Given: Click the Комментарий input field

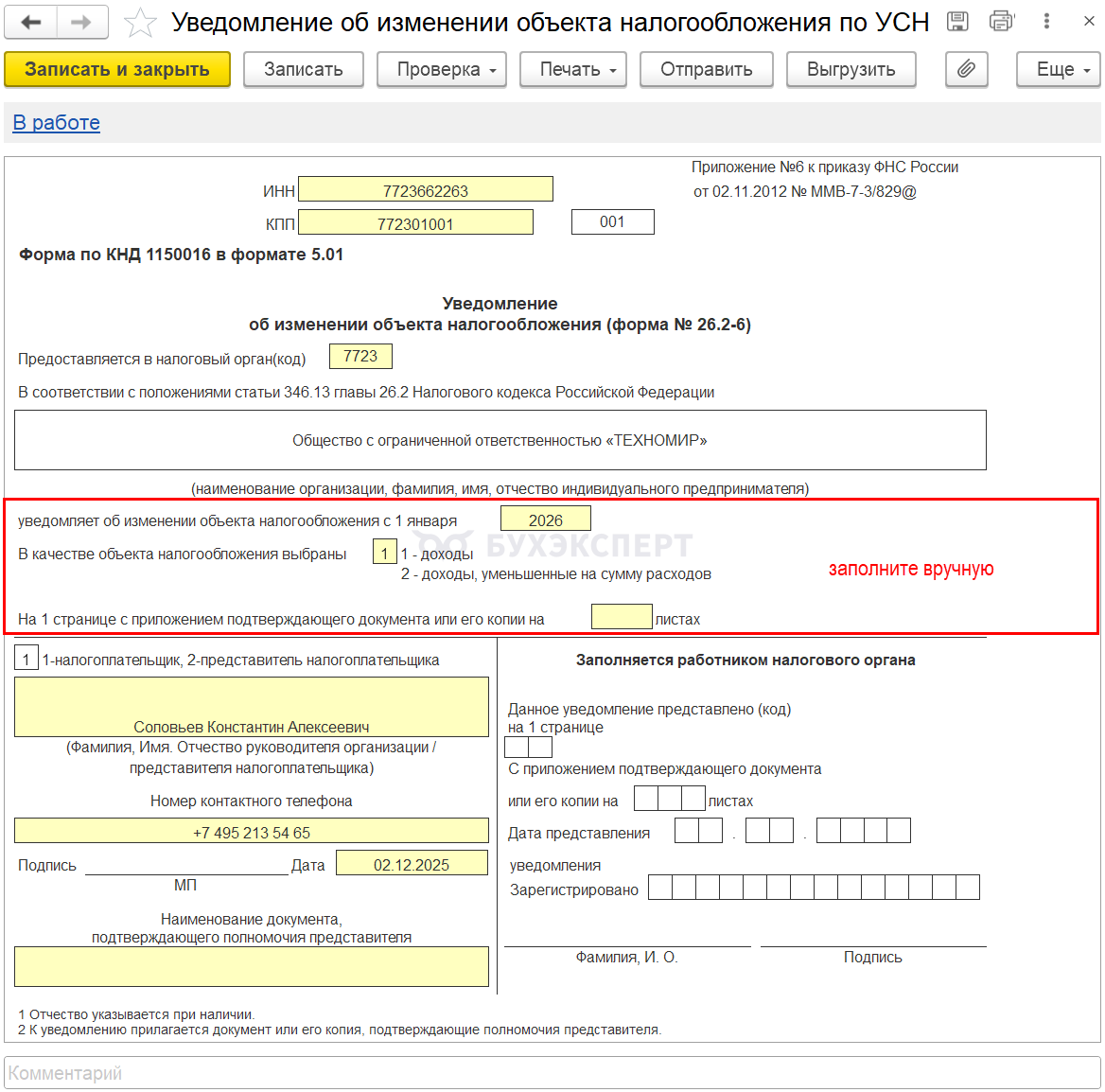Looking at the screenshot, I should click(x=552, y=1073).
